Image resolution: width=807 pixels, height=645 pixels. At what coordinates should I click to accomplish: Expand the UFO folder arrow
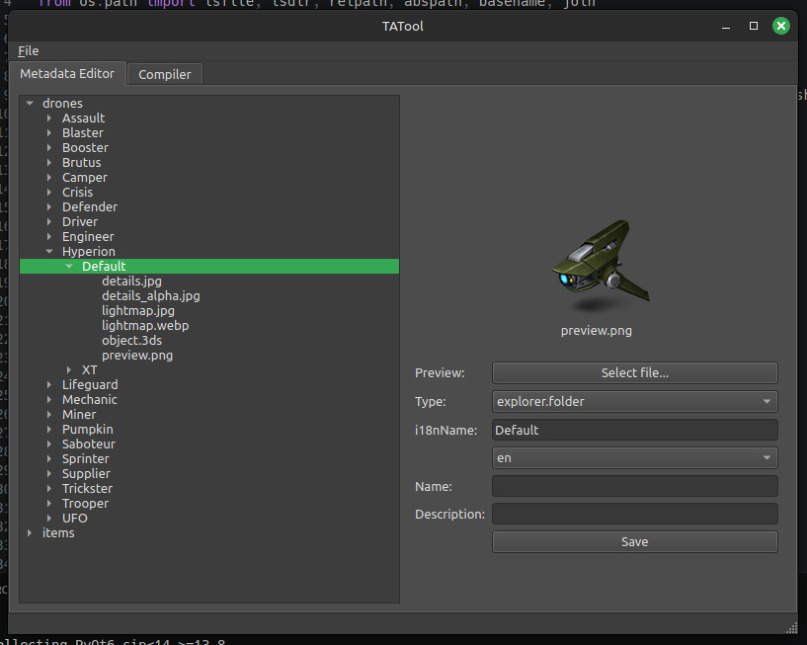pos(50,518)
